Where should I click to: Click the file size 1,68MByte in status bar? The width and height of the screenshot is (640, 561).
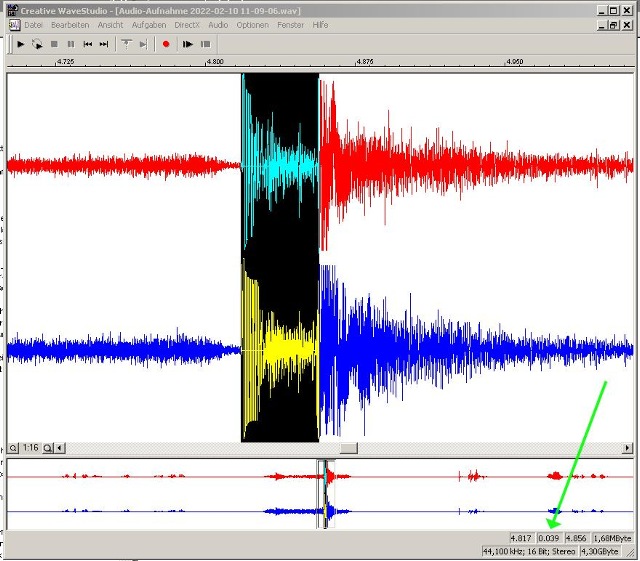click(612, 538)
